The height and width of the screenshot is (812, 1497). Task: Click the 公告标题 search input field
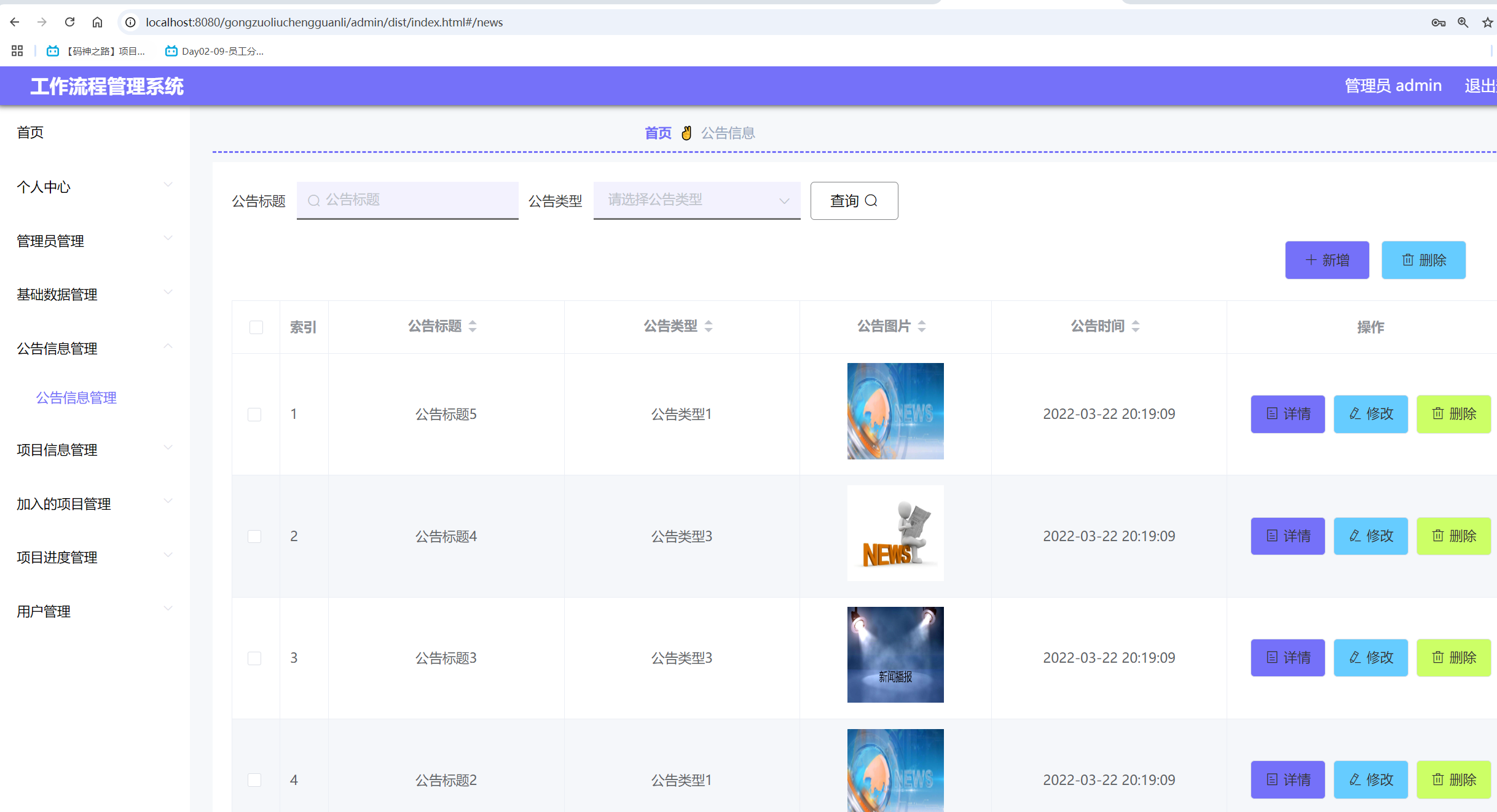407,200
